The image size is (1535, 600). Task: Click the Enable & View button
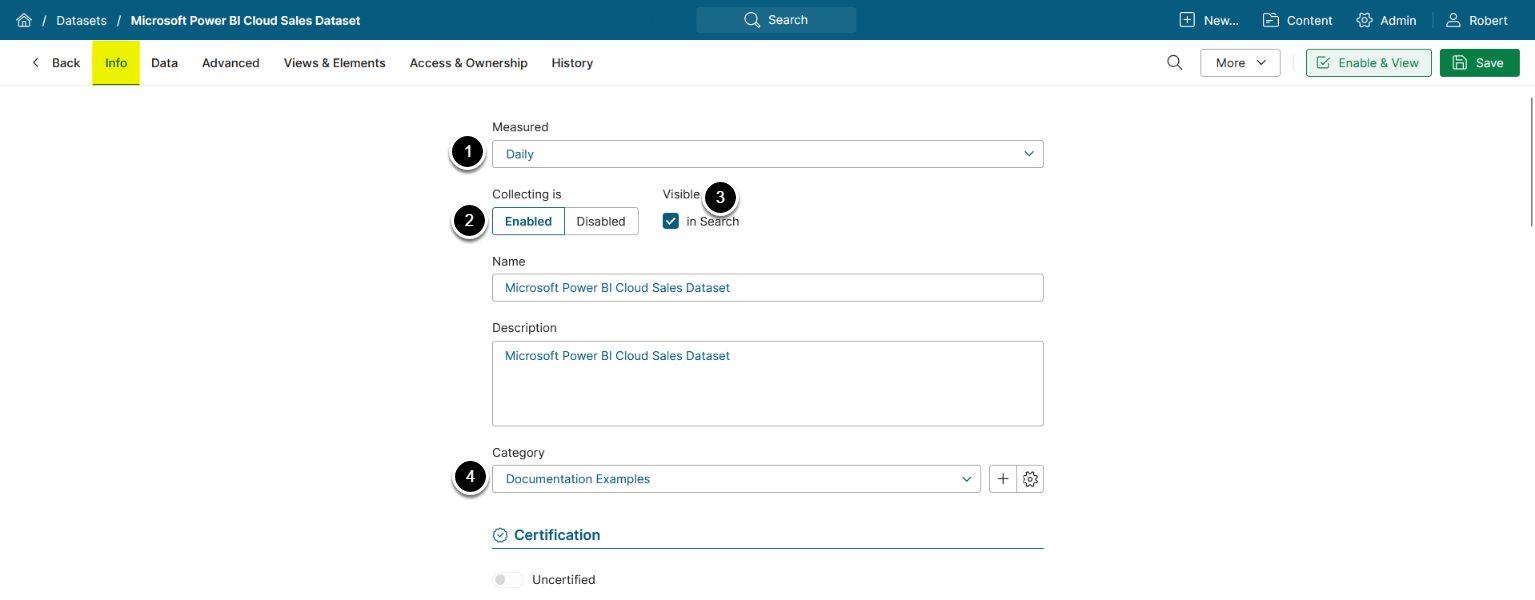coord(1368,63)
